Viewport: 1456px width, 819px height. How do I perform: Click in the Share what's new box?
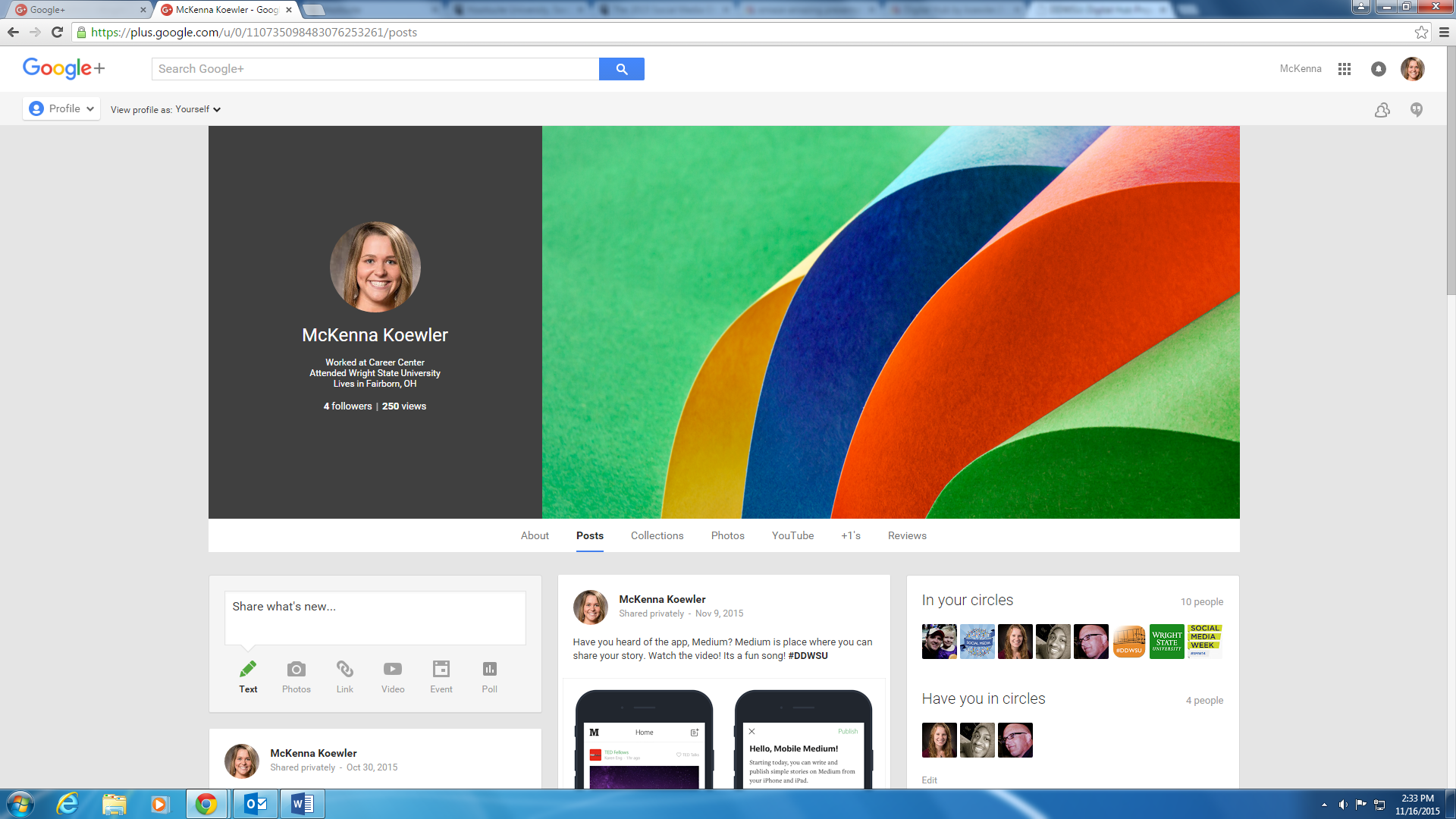(x=375, y=617)
